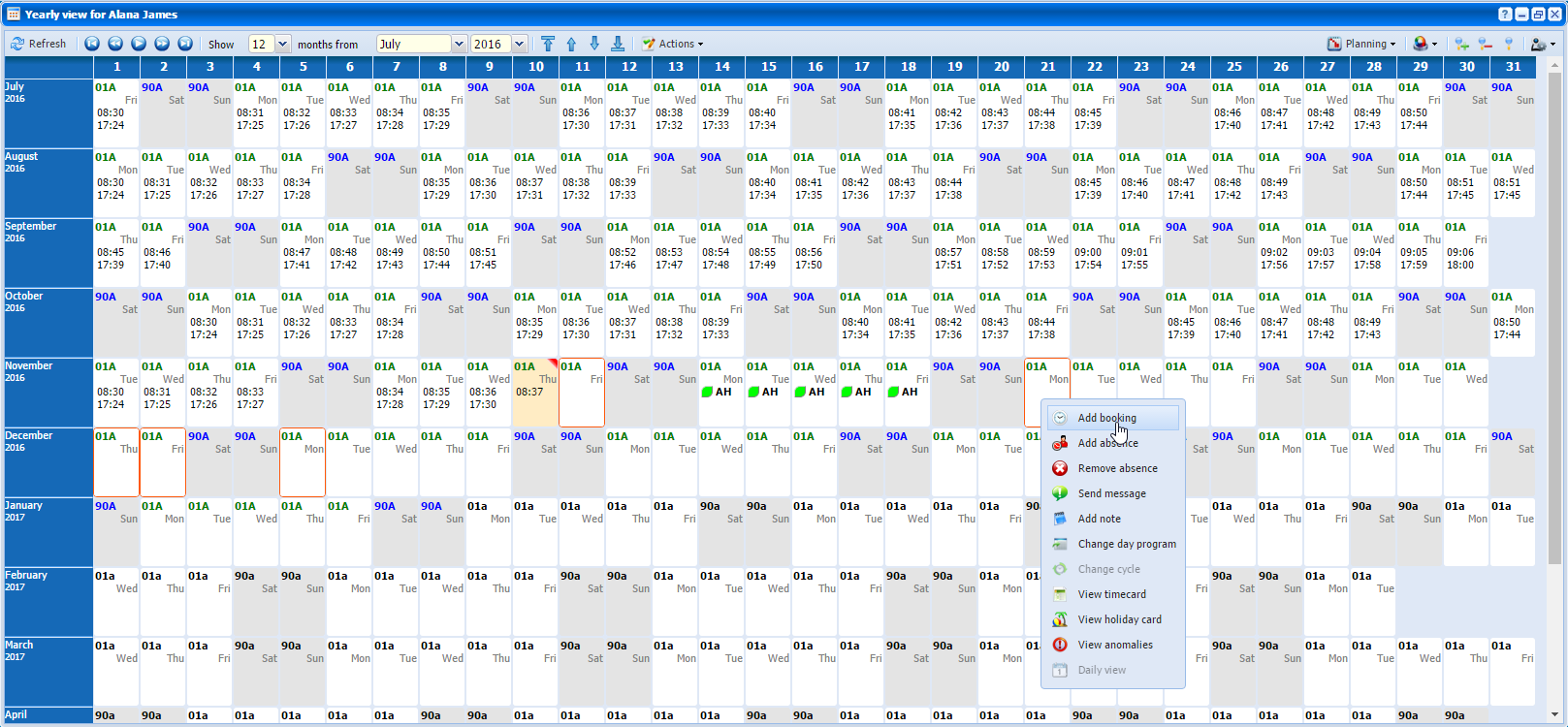1568x727 pixels.
Task: Choose View holiday card from the context menu
Action: click(x=1119, y=619)
